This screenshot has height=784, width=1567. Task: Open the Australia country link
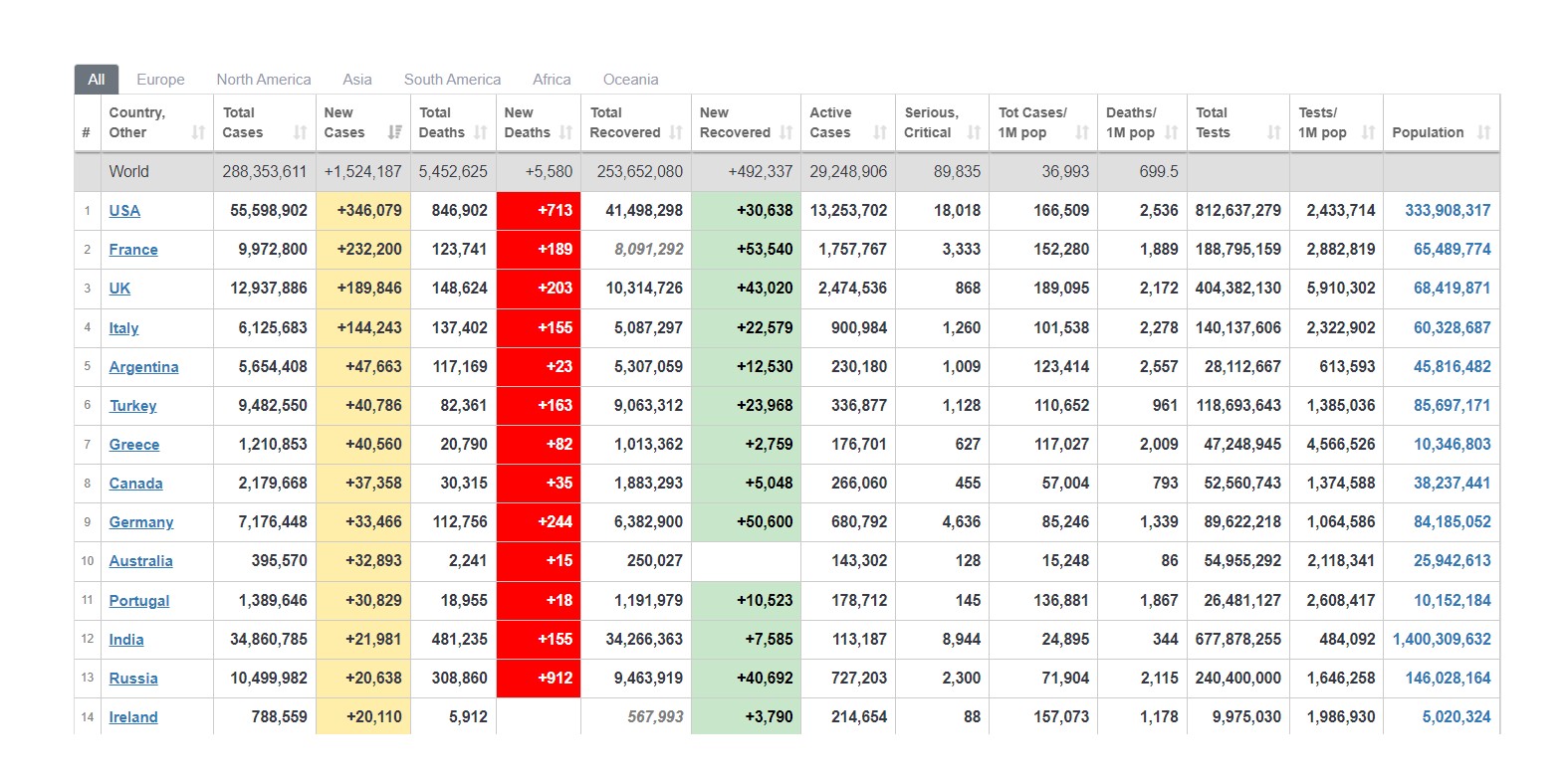140,561
